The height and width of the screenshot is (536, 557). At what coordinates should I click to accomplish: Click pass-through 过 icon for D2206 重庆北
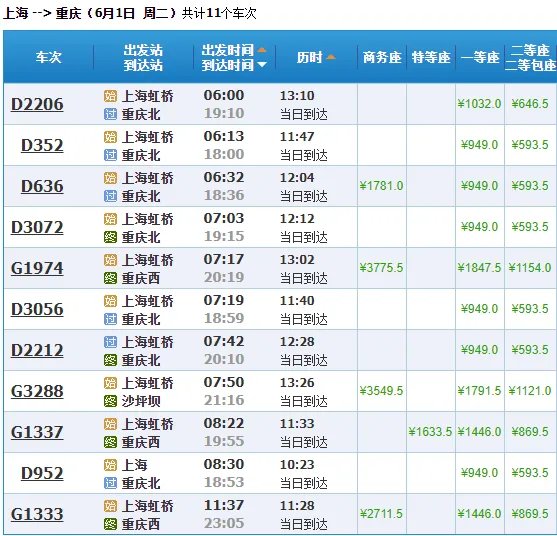pos(110,114)
